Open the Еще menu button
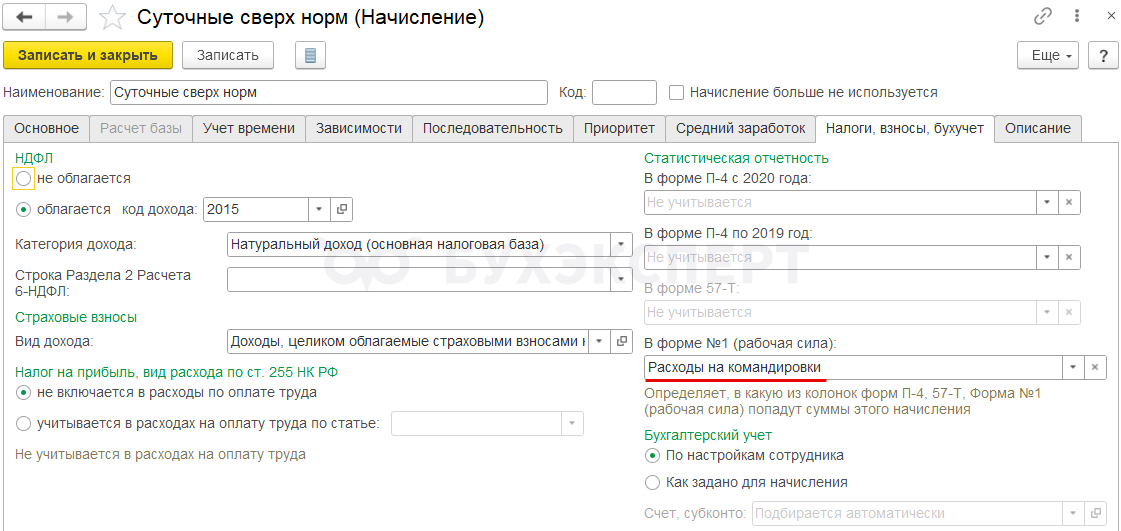Viewport: 1121px width, 531px height. click(1050, 55)
